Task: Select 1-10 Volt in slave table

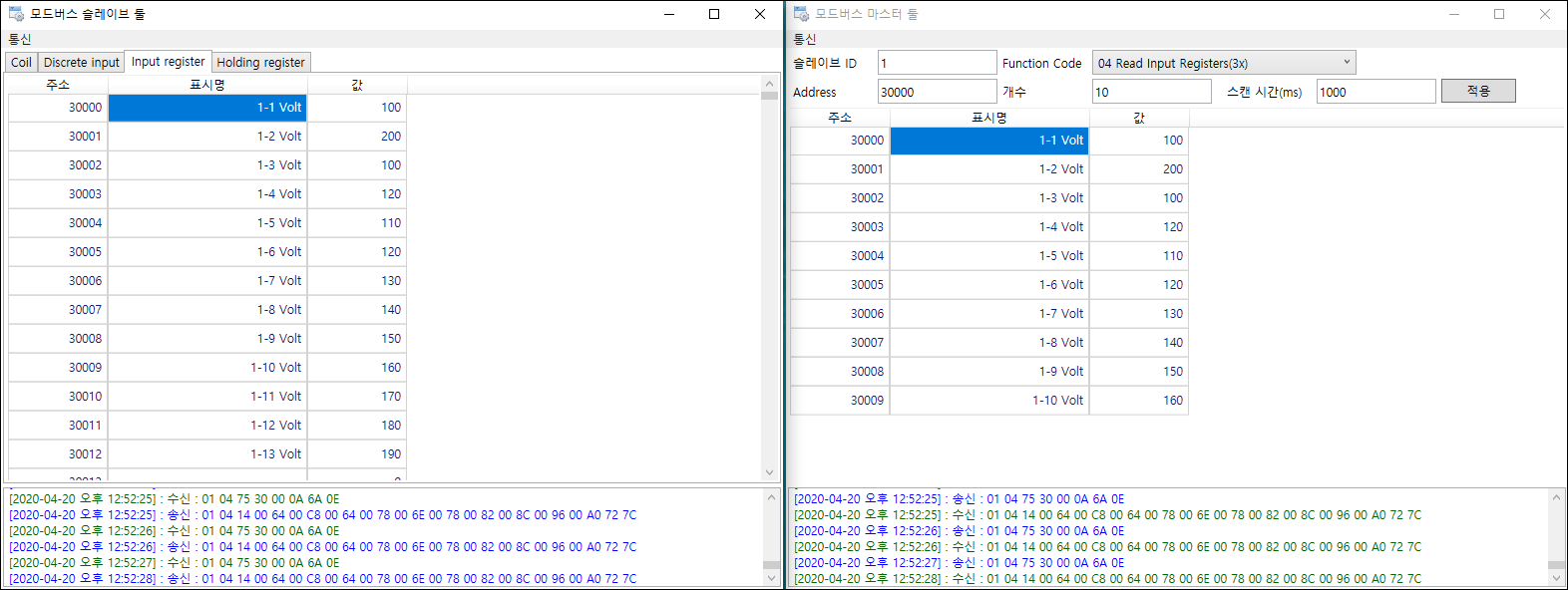Action: point(207,368)
